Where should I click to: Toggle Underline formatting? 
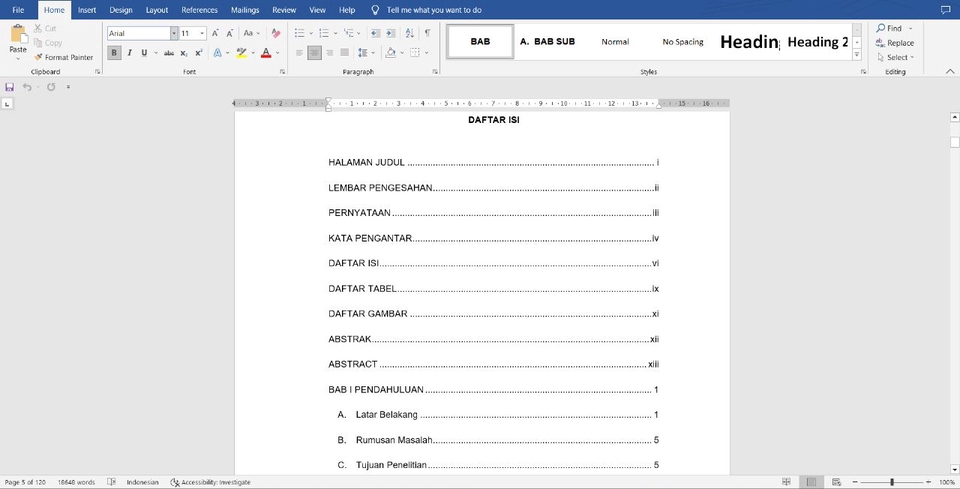point(144,53)
